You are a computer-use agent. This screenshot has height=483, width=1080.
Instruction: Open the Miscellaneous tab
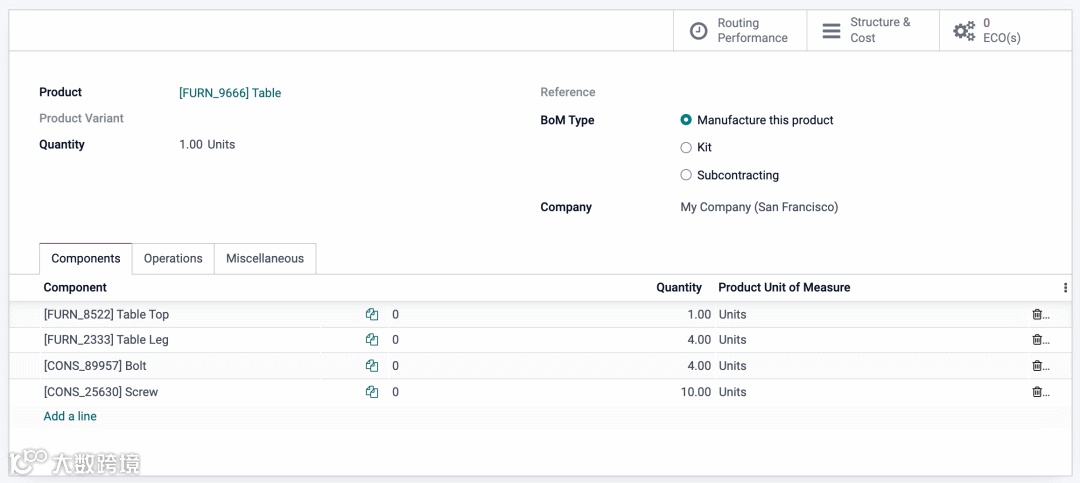(x=265, y=258)
